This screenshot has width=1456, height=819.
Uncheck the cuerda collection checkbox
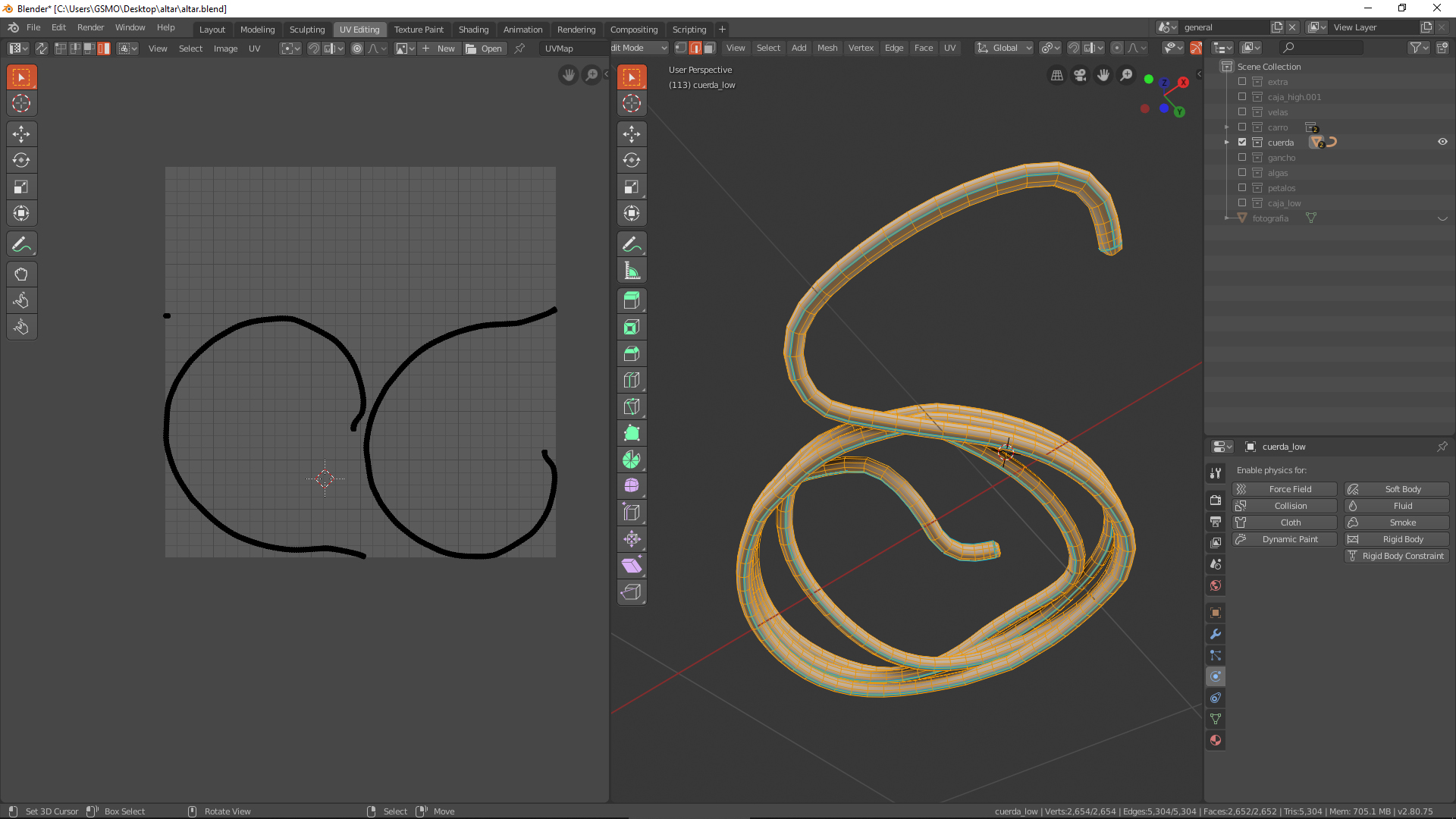[1242, 143]
